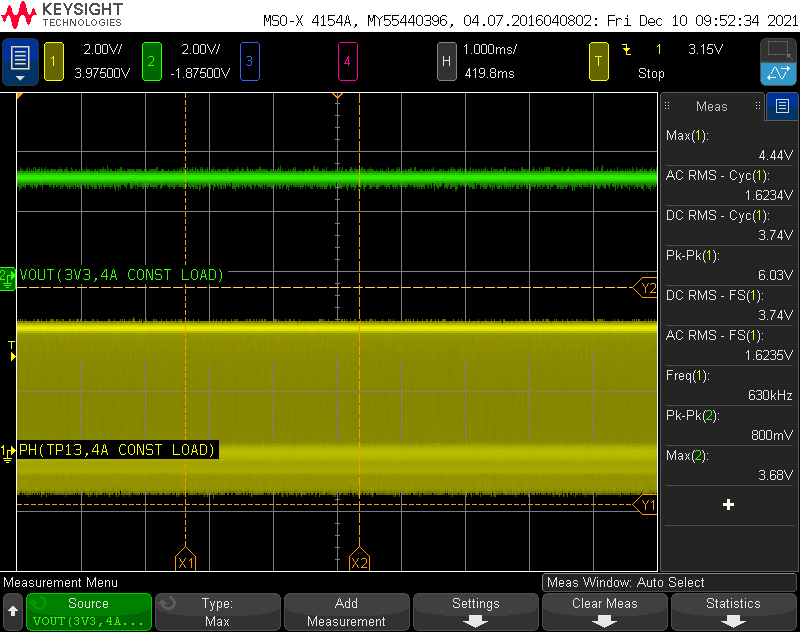Select AC RMS - FS(1) measurement
Image resolution: width=800 pixels, height=632 pixels.
(729, 345)
